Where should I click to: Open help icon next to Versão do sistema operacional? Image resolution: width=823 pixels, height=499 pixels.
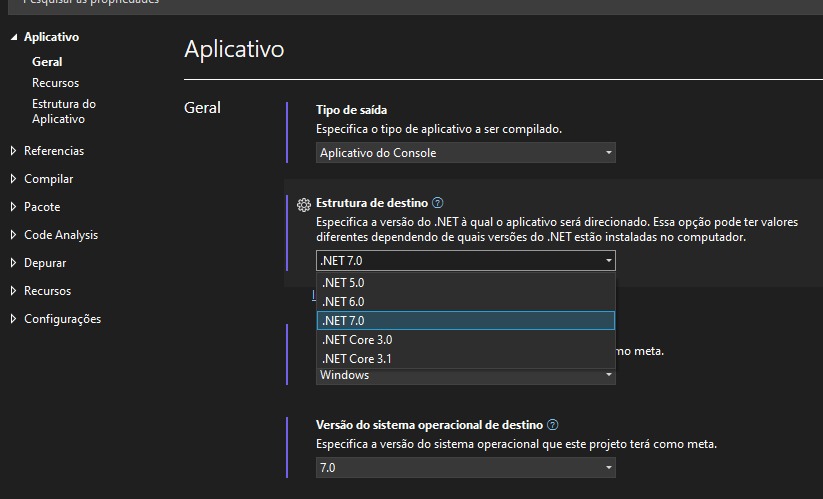point(552,424)
